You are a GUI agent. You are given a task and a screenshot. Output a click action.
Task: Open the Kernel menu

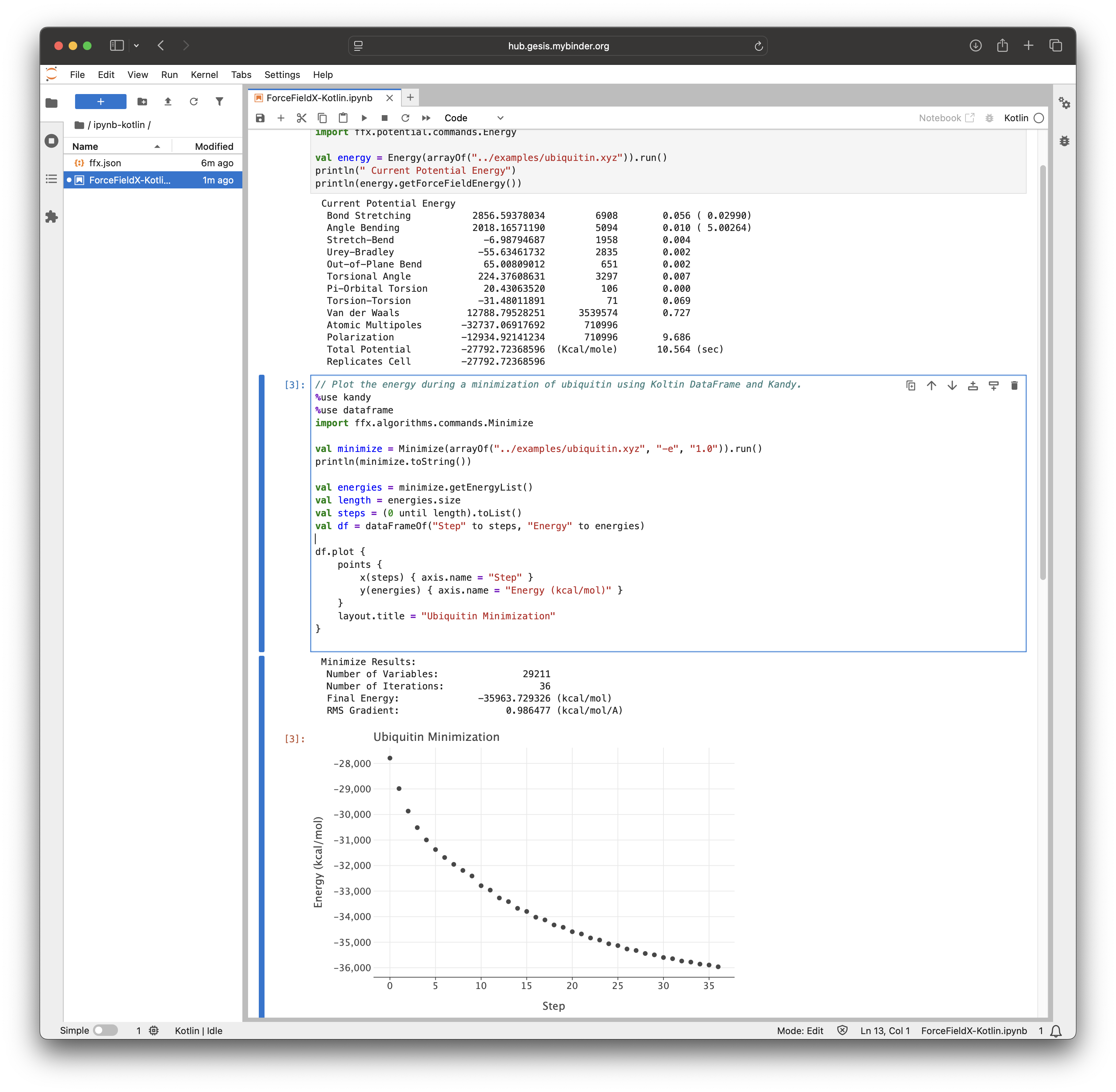204,75
